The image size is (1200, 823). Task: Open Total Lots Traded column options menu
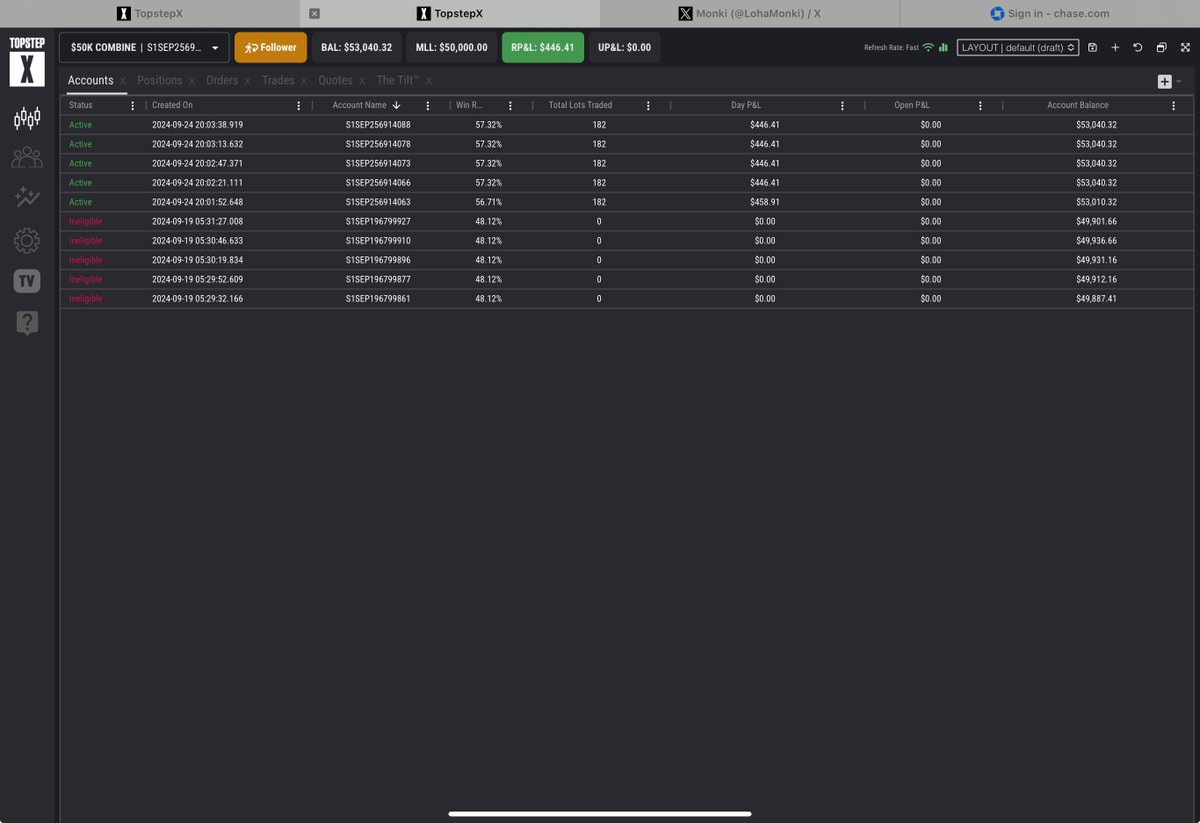click(649, 105)
